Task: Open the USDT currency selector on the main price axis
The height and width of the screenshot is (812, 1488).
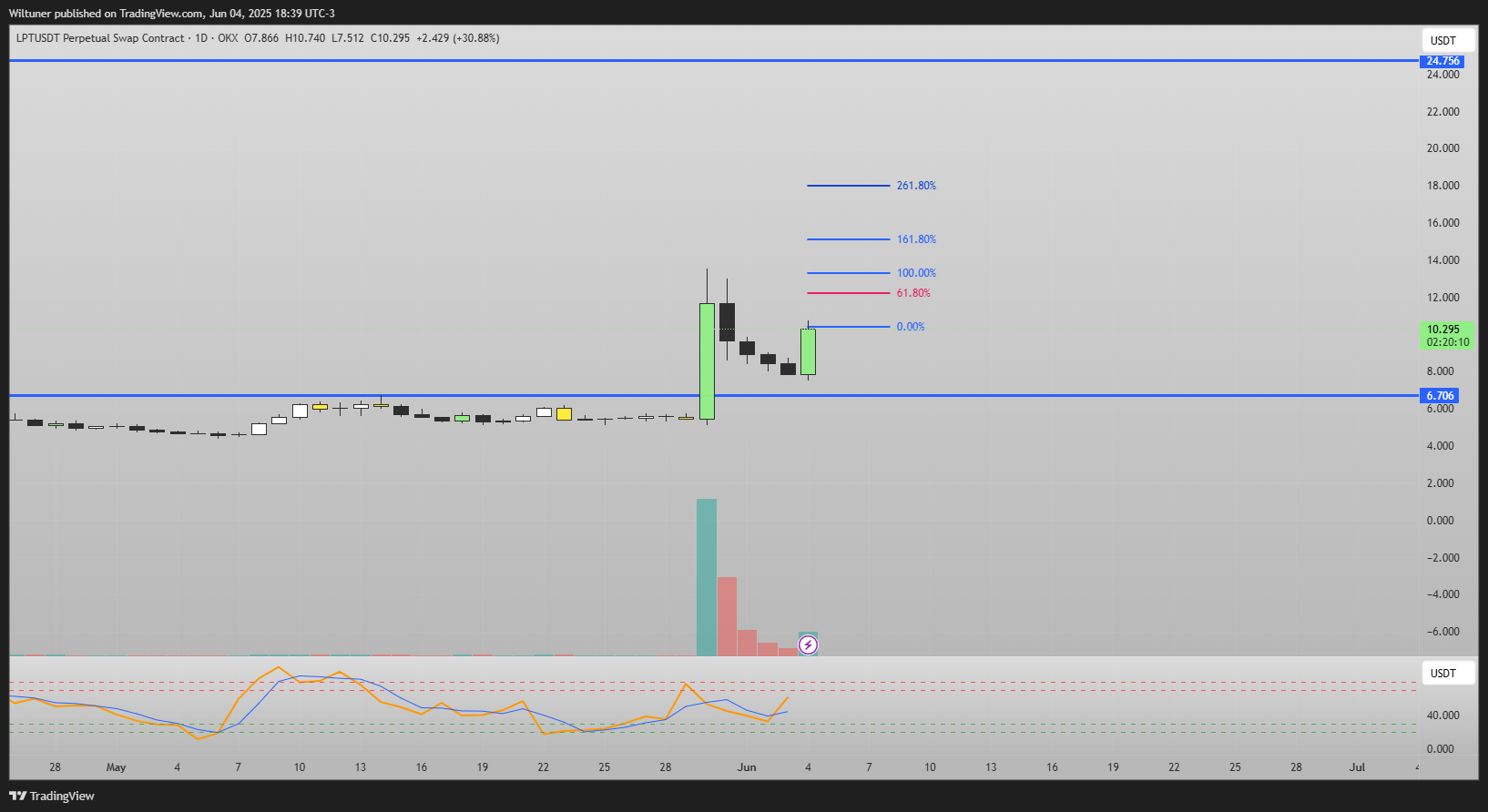Action: (1448, 40)
